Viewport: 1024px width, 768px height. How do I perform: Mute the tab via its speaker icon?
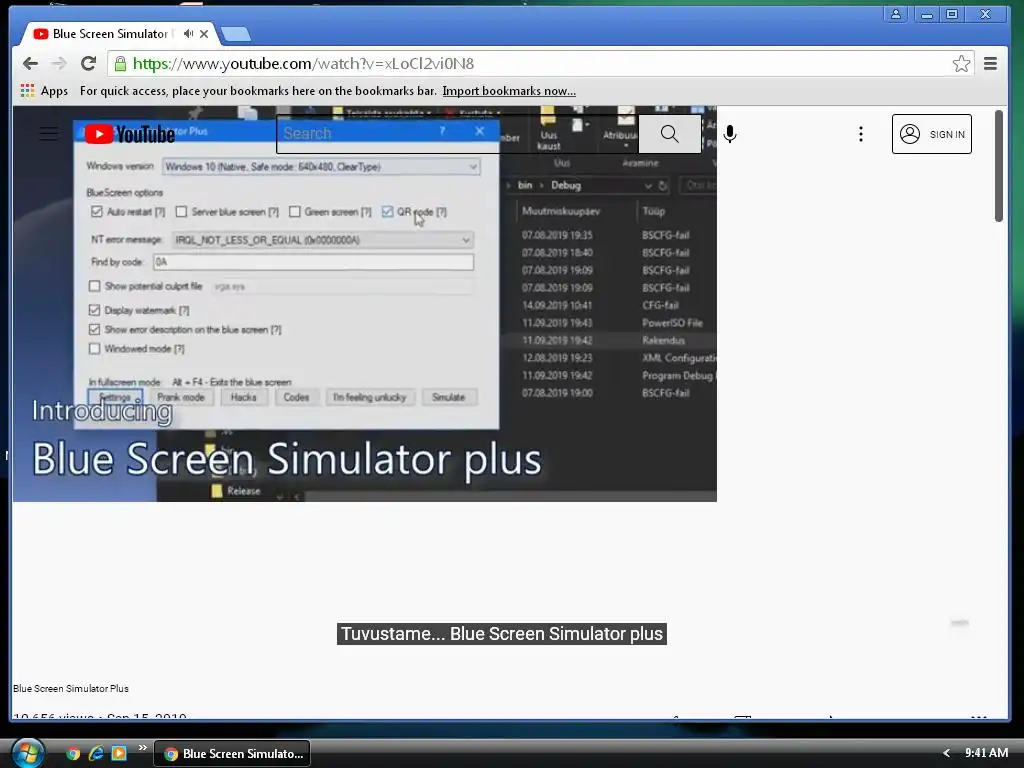pos(188,33)
